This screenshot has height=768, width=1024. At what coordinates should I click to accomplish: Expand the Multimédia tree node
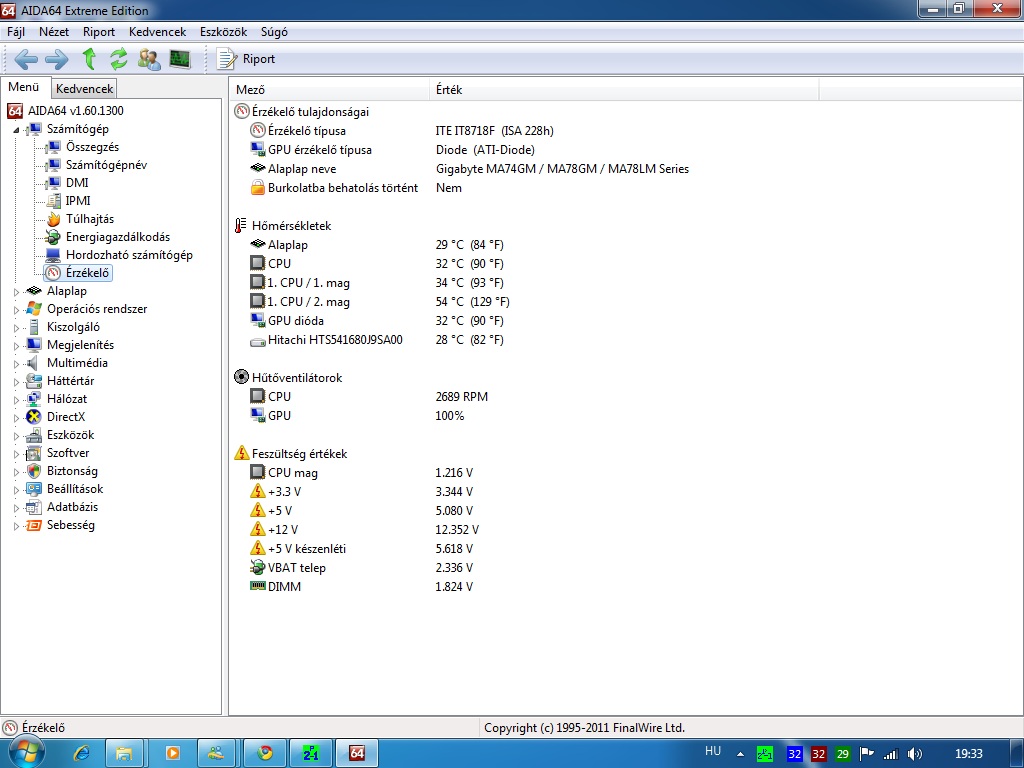click(x=16, y=364)
